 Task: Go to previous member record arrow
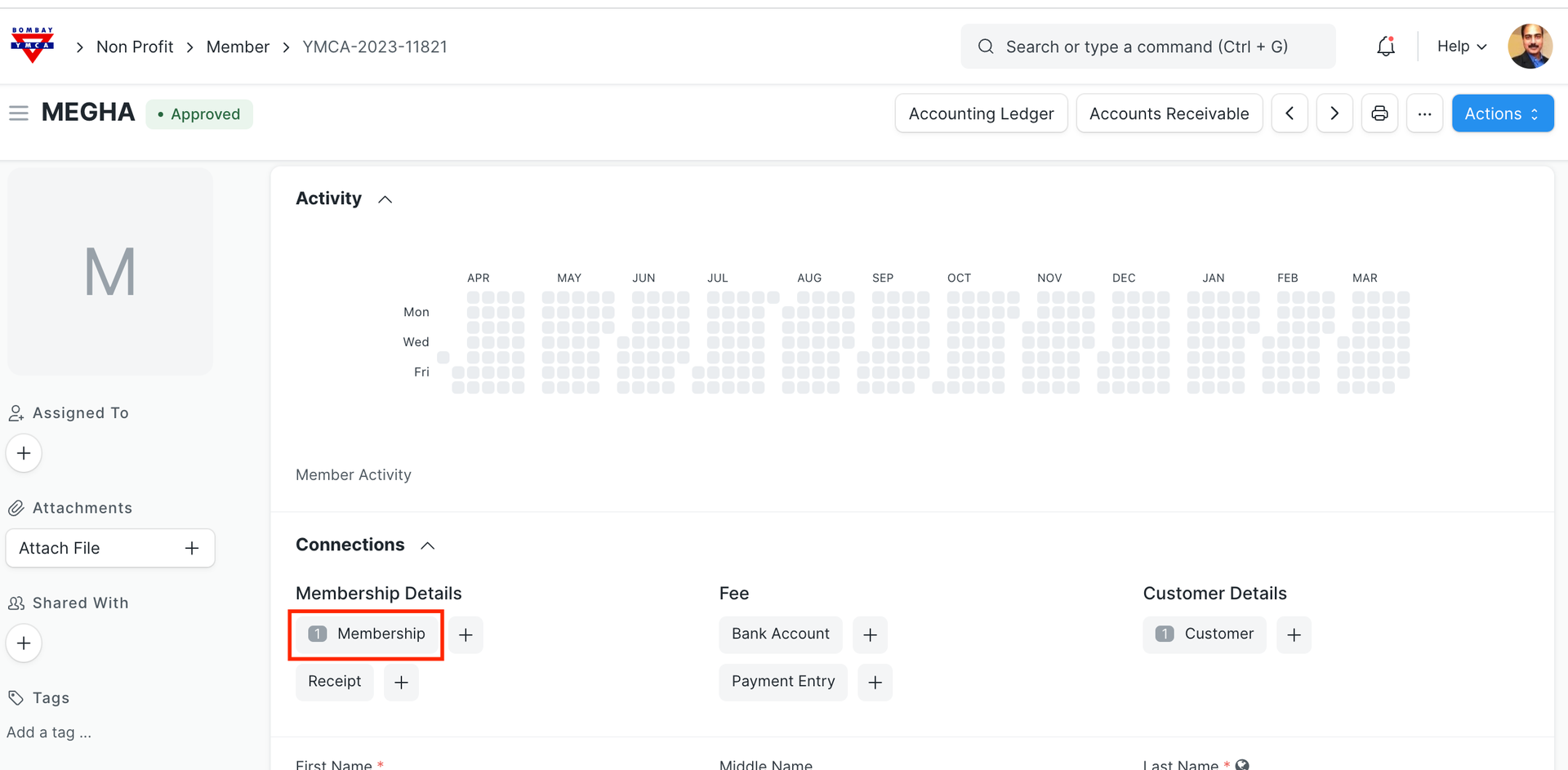coord(1290,113)
